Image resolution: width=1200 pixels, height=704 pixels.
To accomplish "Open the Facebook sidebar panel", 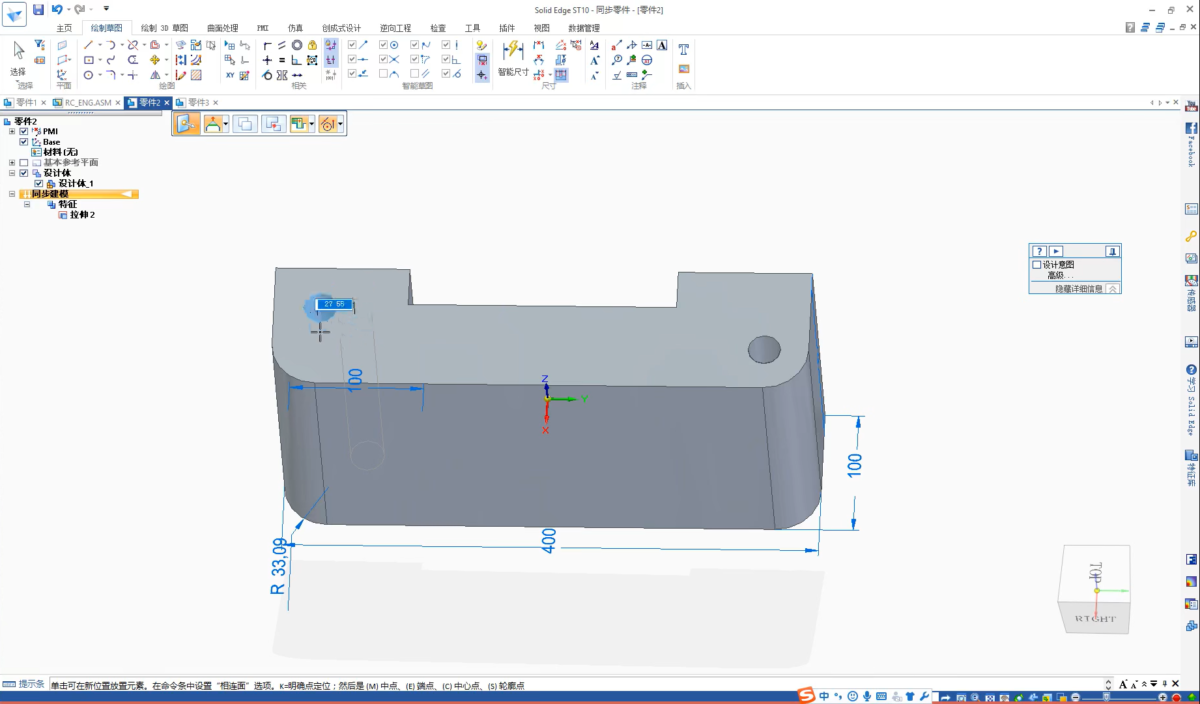I will point(1191,129).
